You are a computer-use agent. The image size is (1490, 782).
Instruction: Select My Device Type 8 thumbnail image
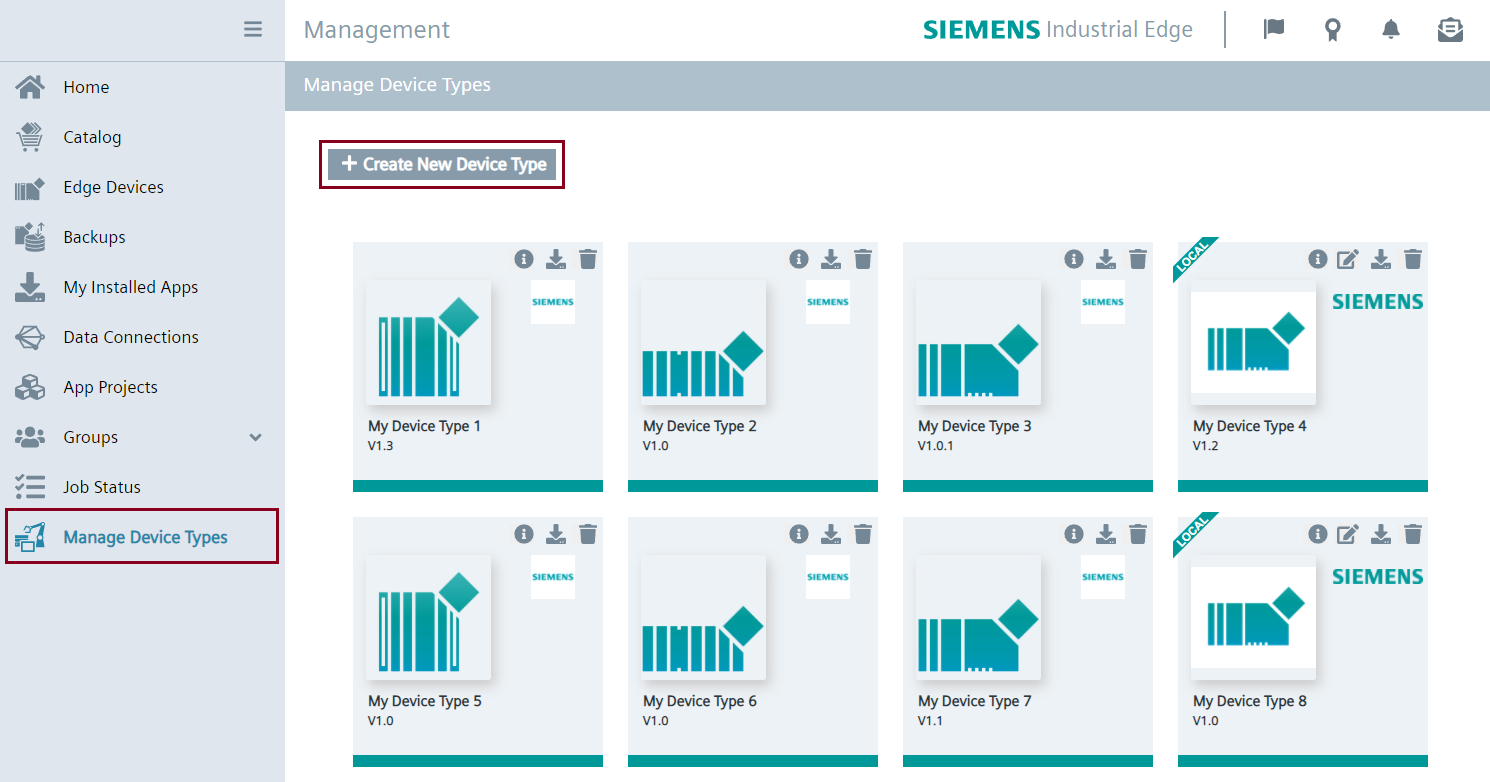pos(1254,617)
